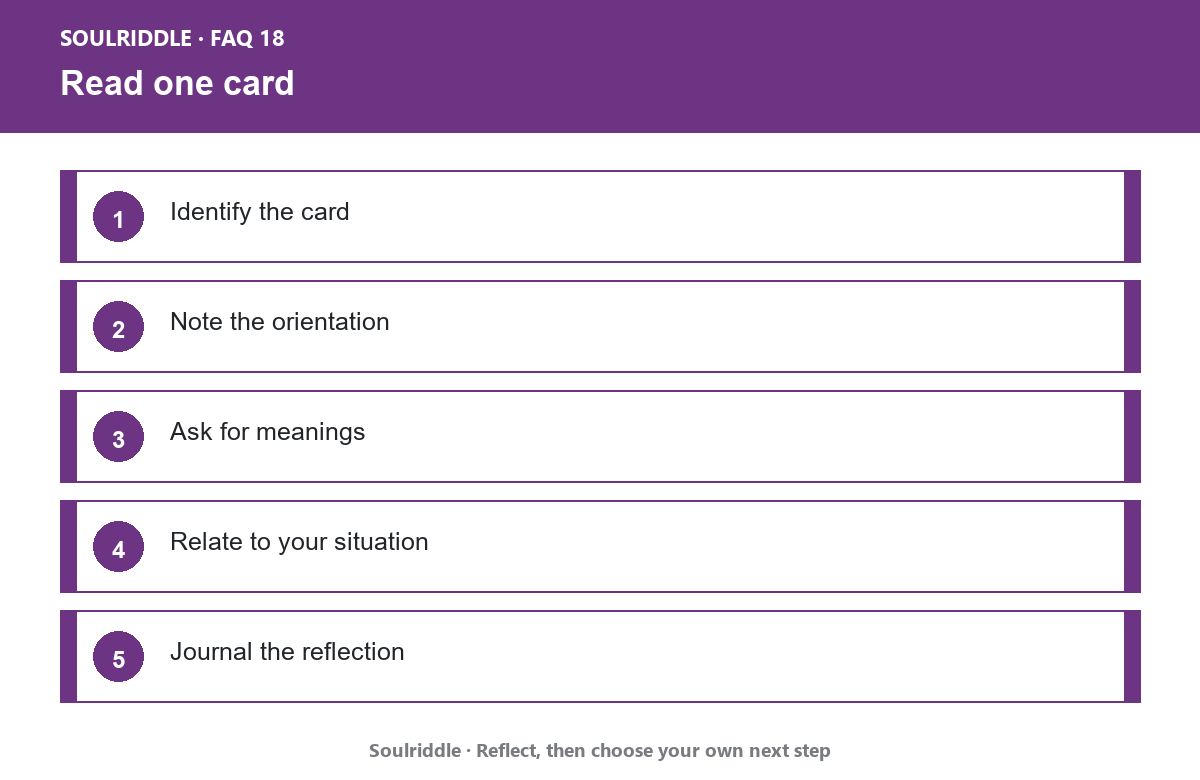1200x780 pixels.
Task: Click the 'Read one card' heading
Action: (x=177, y=83)
